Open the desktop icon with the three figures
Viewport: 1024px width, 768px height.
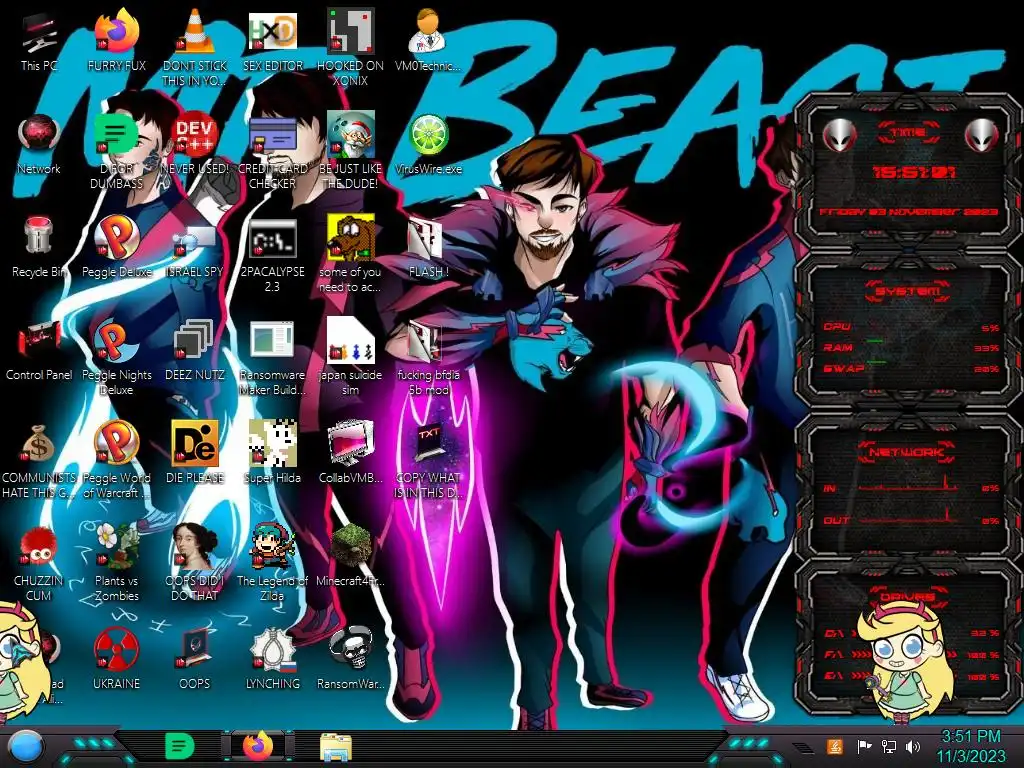click(351, 340)
